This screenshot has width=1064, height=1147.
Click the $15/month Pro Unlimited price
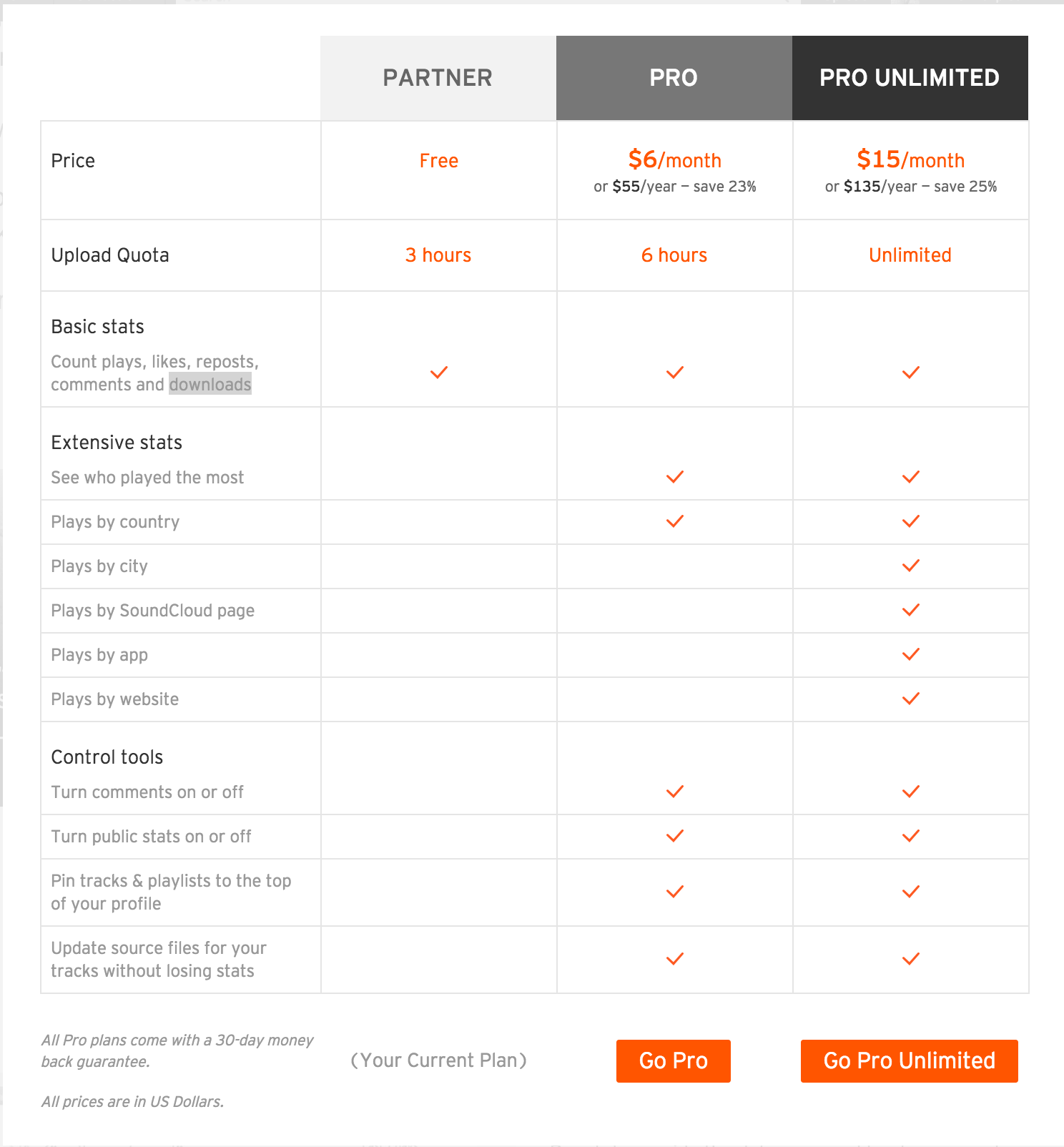911,159
